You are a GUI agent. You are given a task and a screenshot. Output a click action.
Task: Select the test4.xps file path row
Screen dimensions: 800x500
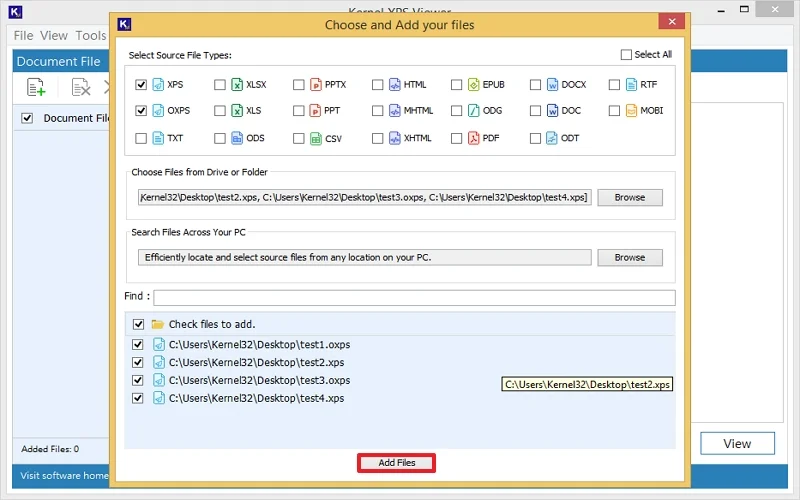click(256, 398)
